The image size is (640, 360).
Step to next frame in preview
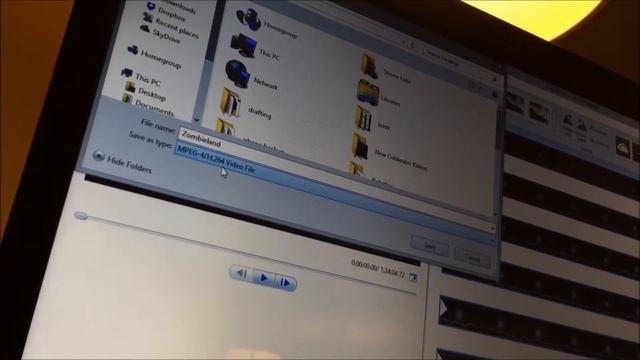point(285,282)
